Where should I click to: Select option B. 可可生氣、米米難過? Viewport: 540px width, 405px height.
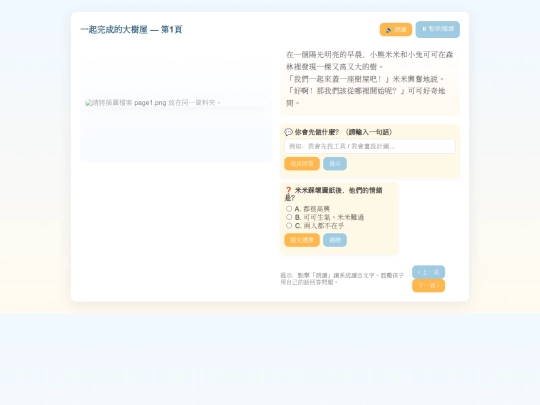click(x=289, y=217)
